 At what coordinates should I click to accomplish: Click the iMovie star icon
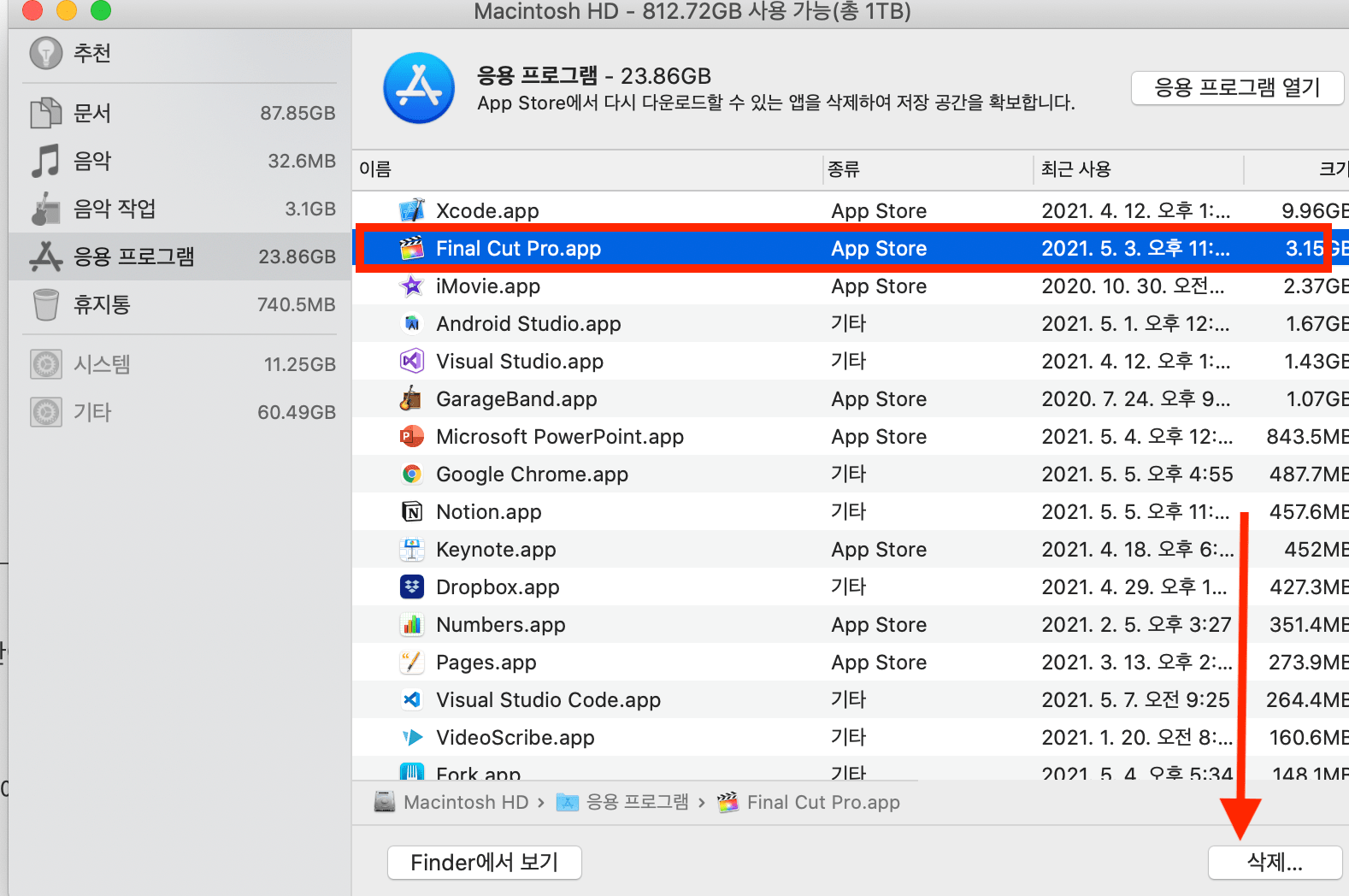[412, 286]
